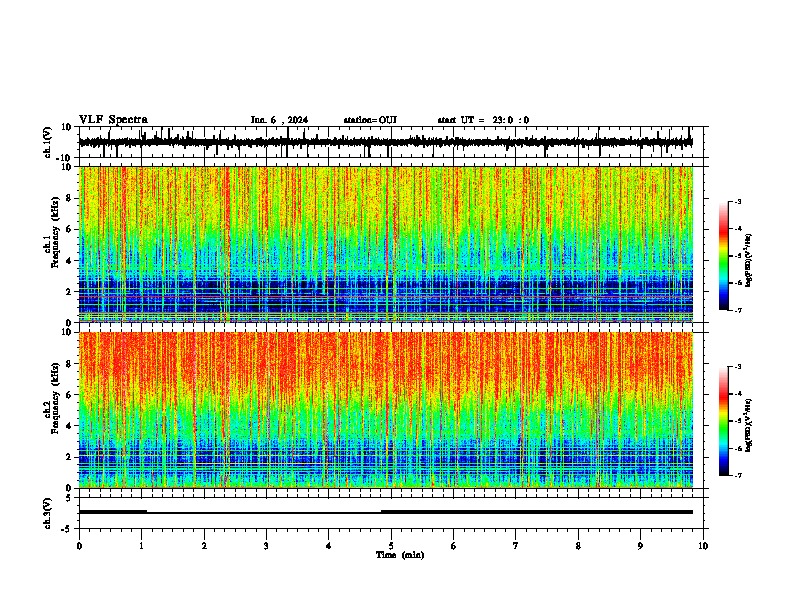Click the "Time (min)" axis title
792x612 pixels.
coord(400,555)
